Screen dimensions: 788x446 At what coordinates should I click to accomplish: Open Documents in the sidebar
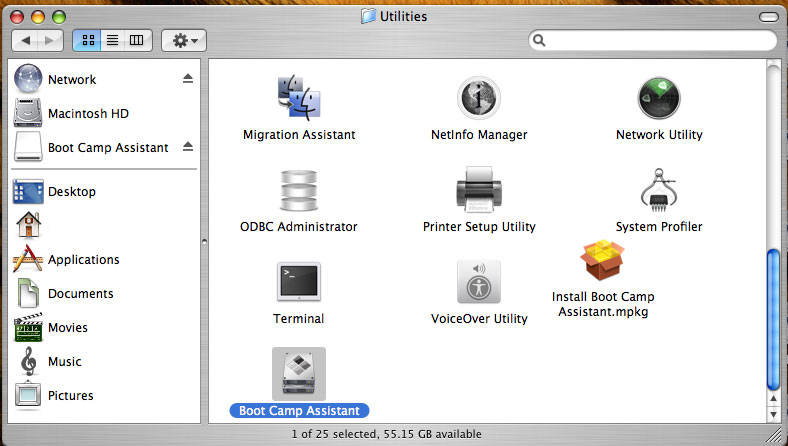click(63, 293)
